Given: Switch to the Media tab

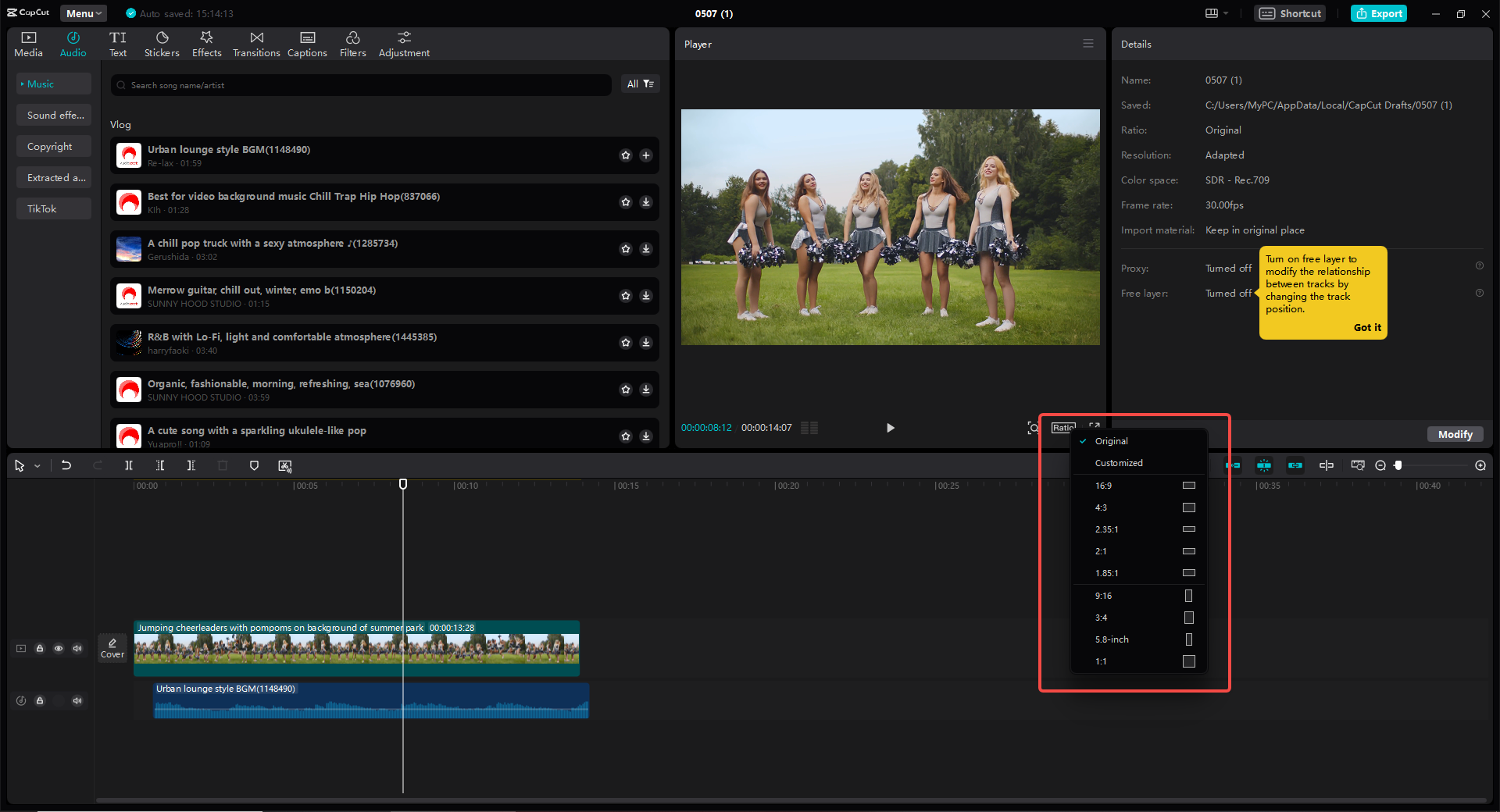Looking at the screenshot, I should [28, 43].
